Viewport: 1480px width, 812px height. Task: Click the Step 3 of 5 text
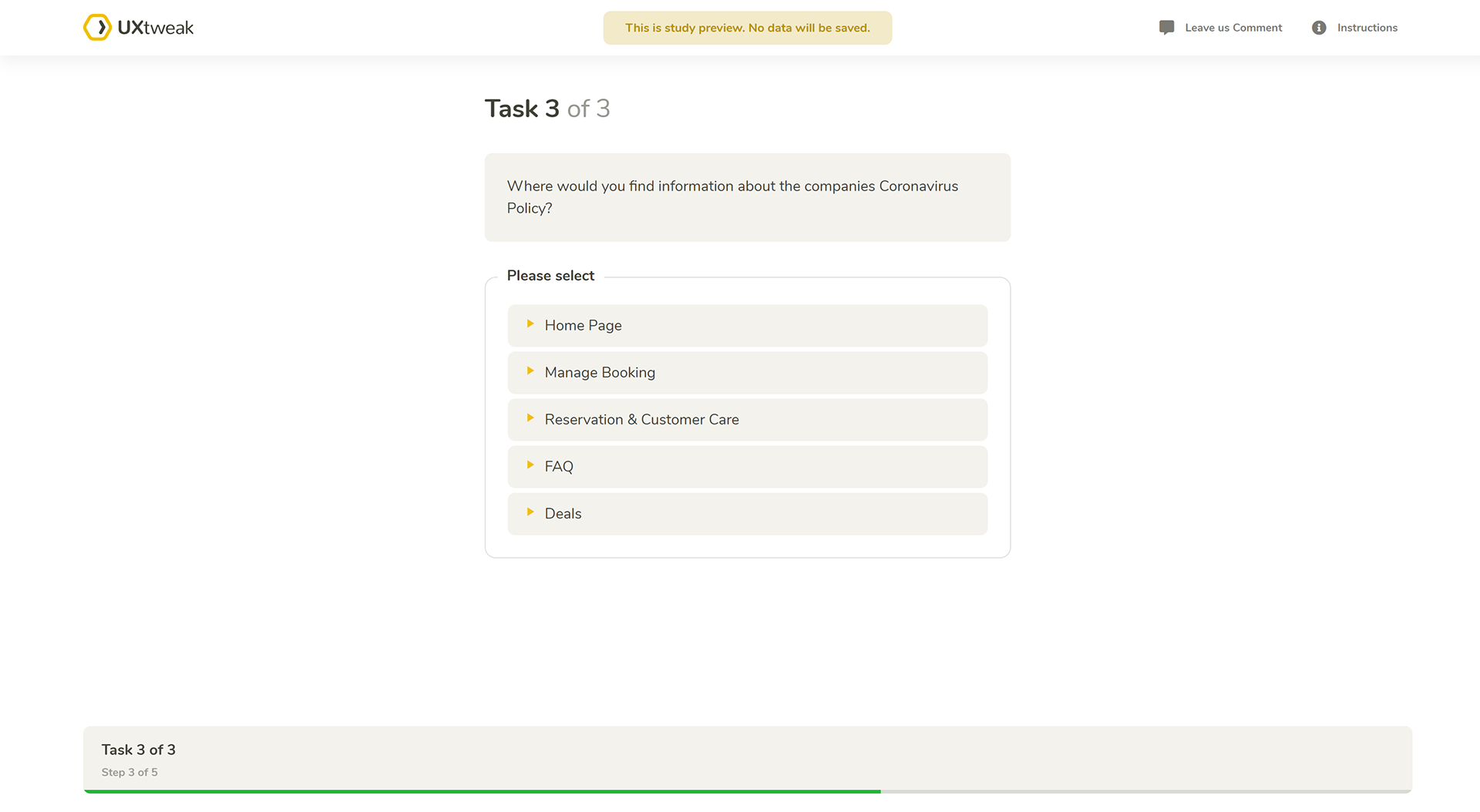[129, 772]
